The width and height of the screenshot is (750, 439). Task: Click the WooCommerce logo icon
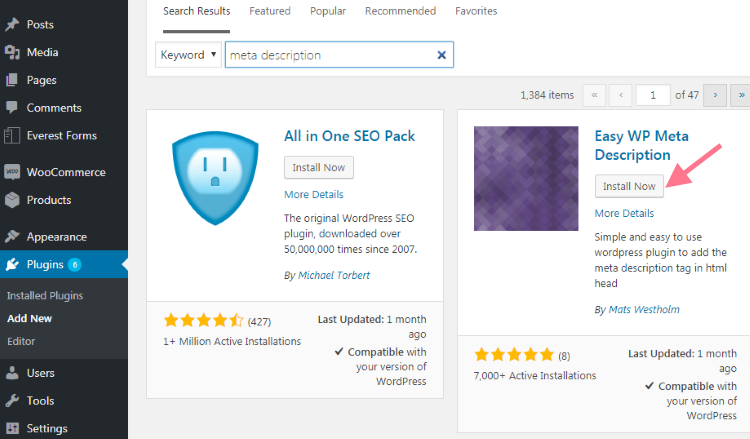point(12,172)
